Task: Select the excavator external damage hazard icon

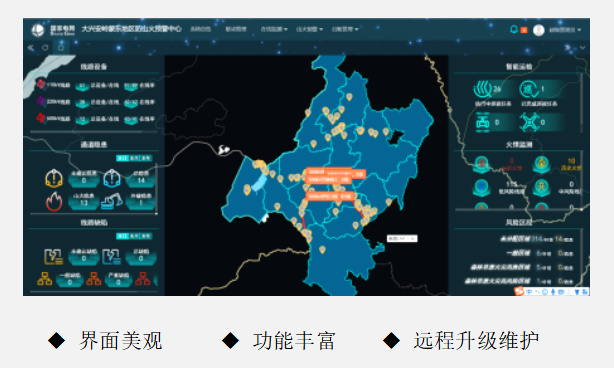Action: [112, 200]
